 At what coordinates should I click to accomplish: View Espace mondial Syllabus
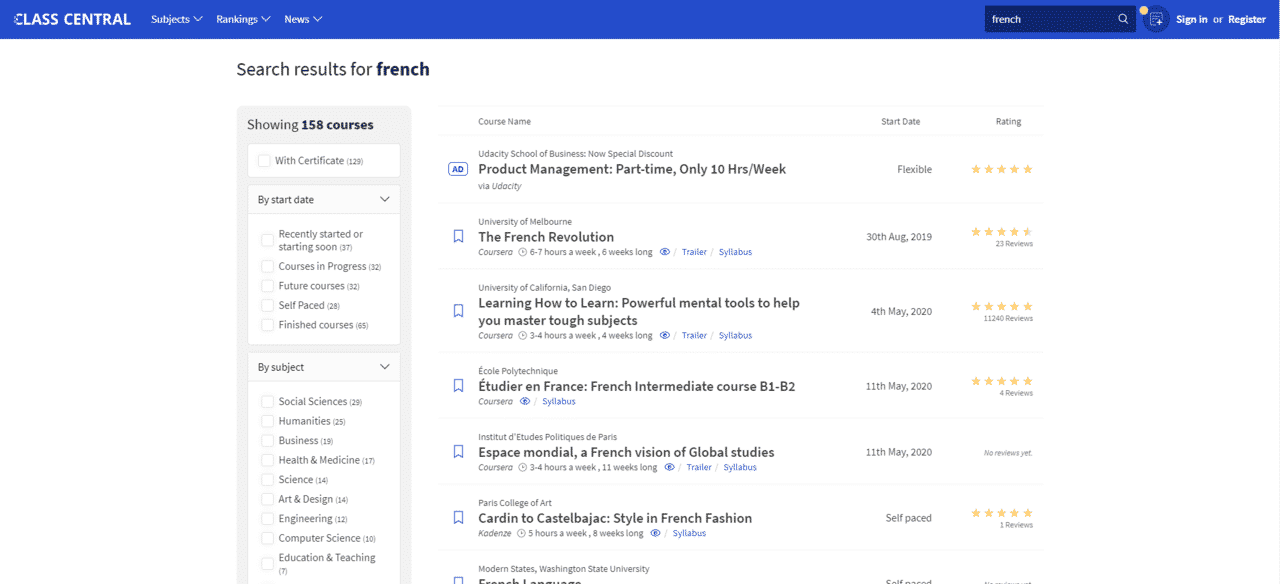pos(740,467)
